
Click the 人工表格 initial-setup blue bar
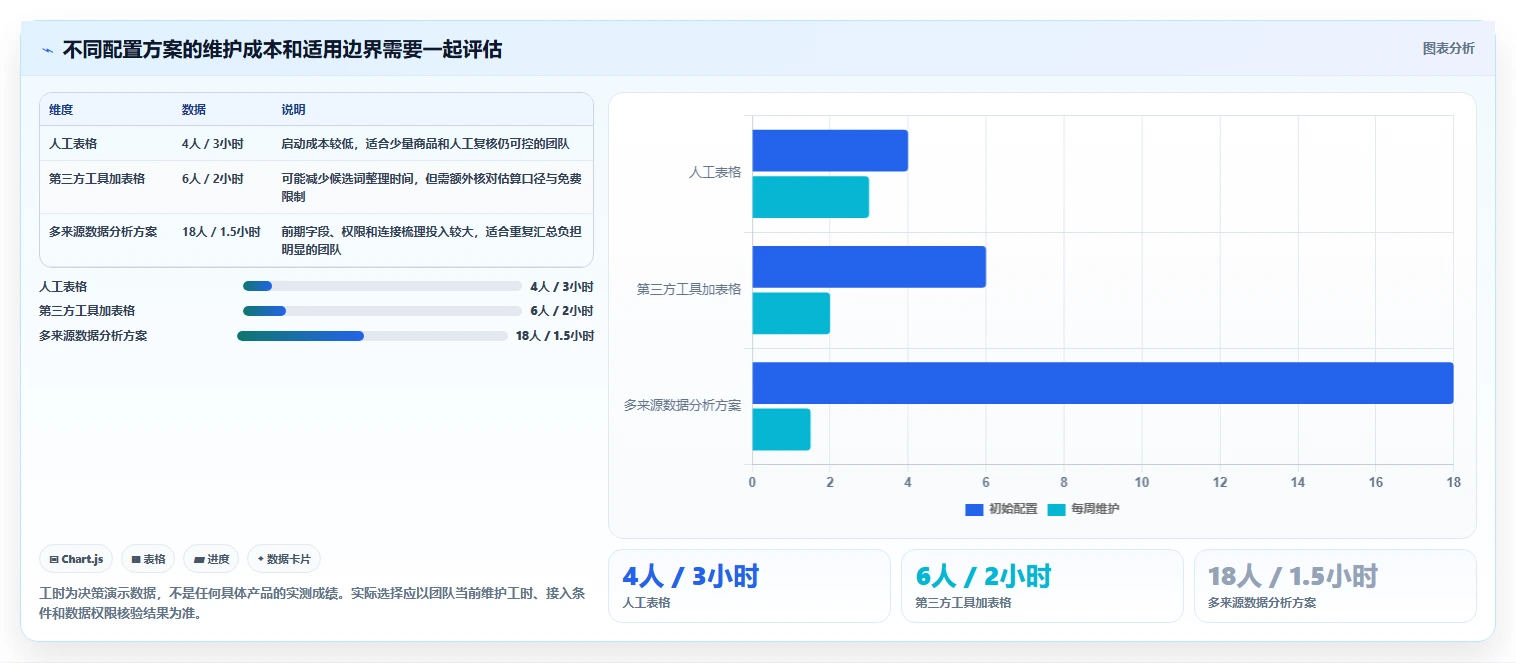pos(830,151)
